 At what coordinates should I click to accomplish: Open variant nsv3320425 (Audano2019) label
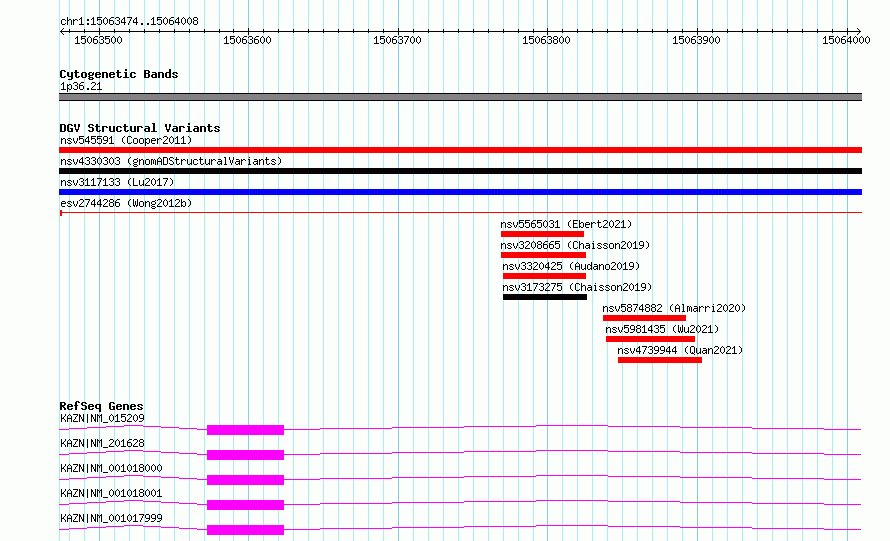571,266
